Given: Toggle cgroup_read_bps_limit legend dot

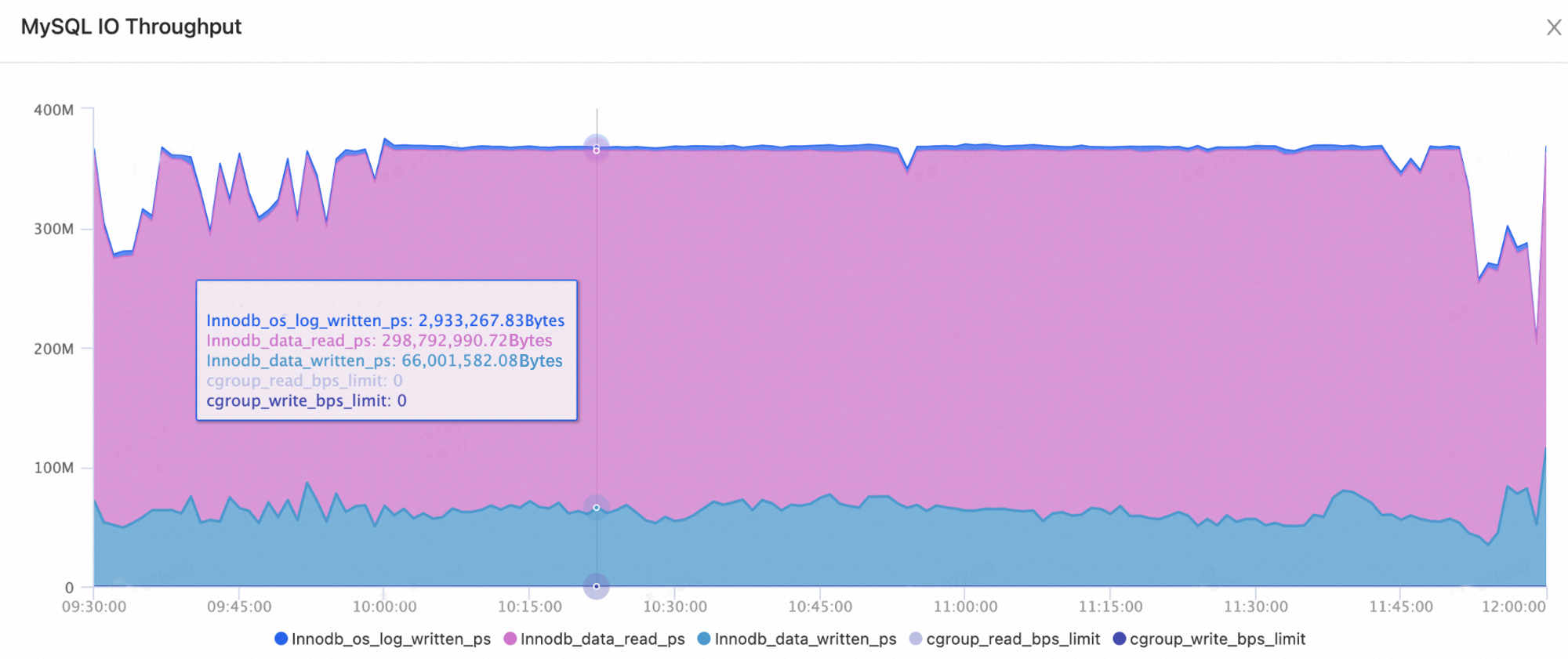Looking at the screenshot, I should pos(916,639).
